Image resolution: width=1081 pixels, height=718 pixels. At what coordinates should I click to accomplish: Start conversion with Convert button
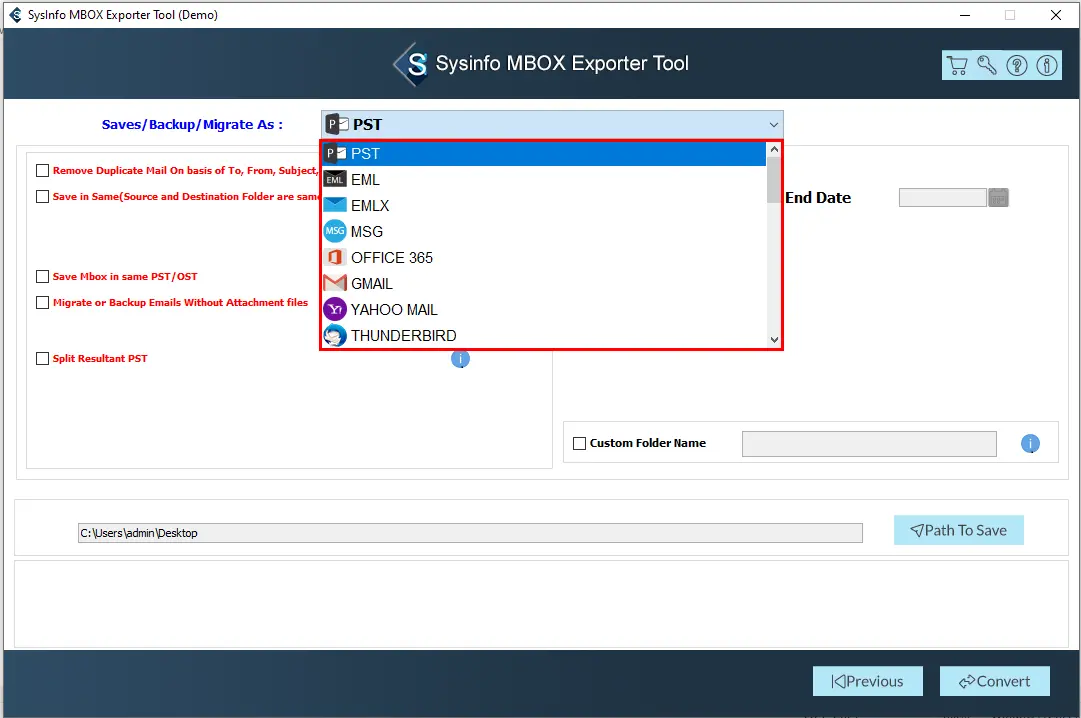(994, 681)
